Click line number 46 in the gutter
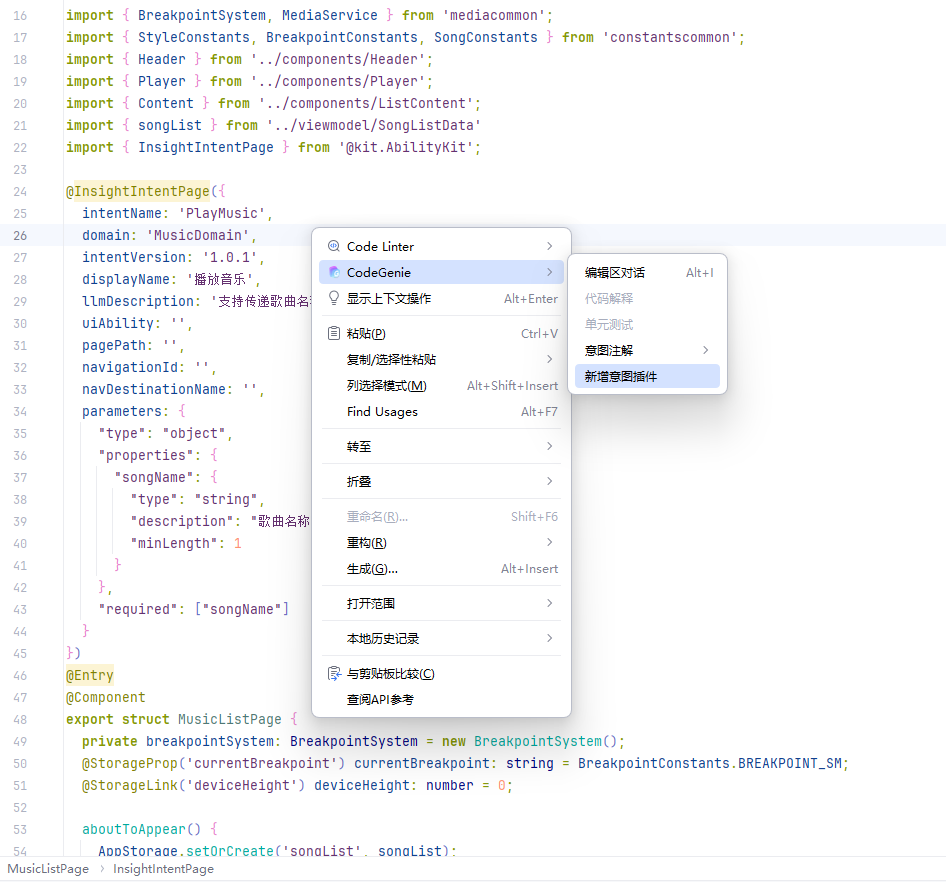The image size is (946, 882). pos(20,675)
